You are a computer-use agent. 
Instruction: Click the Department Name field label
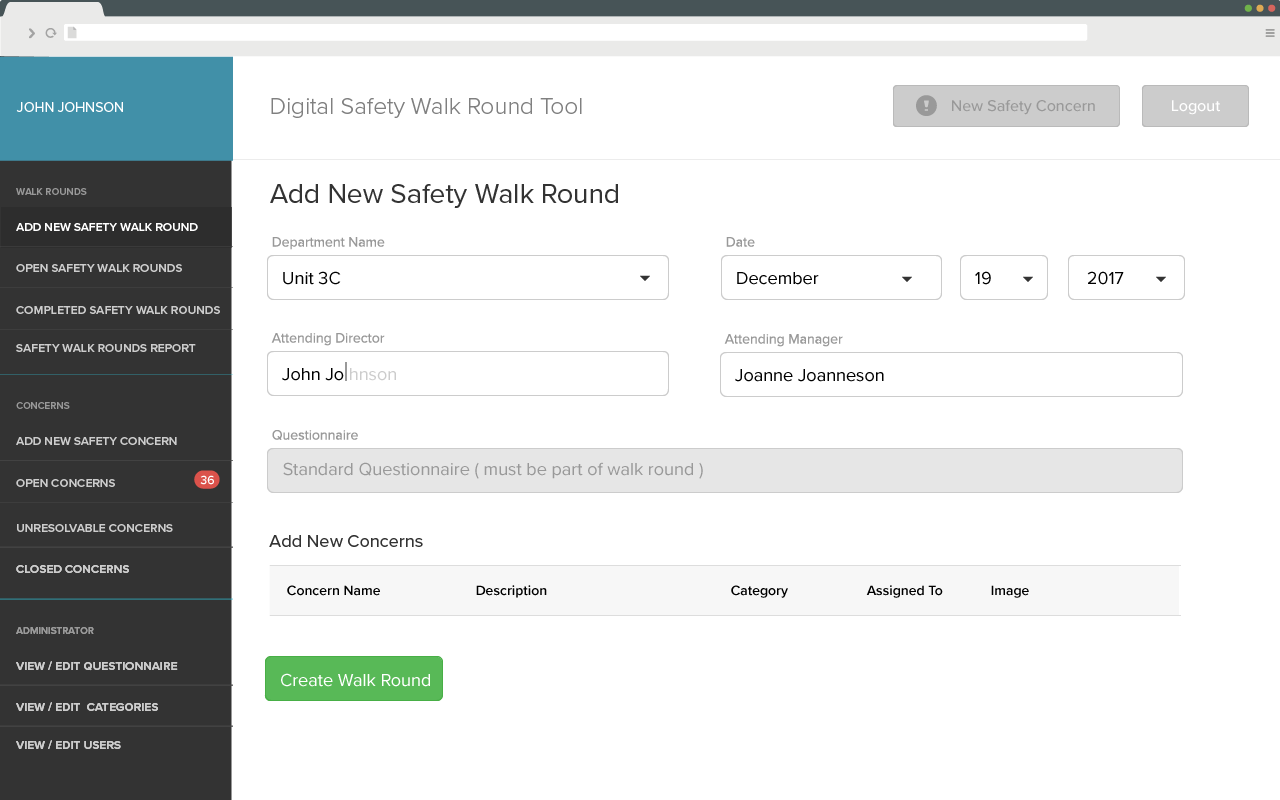point(328,242)
